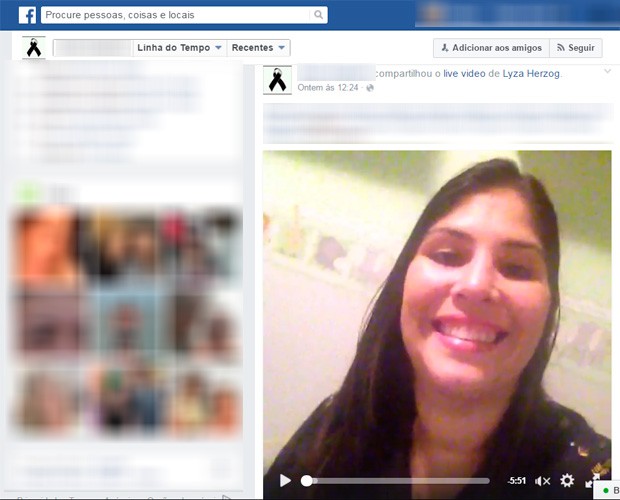Open the 'live video' link
620x500 pixels.
462,74
